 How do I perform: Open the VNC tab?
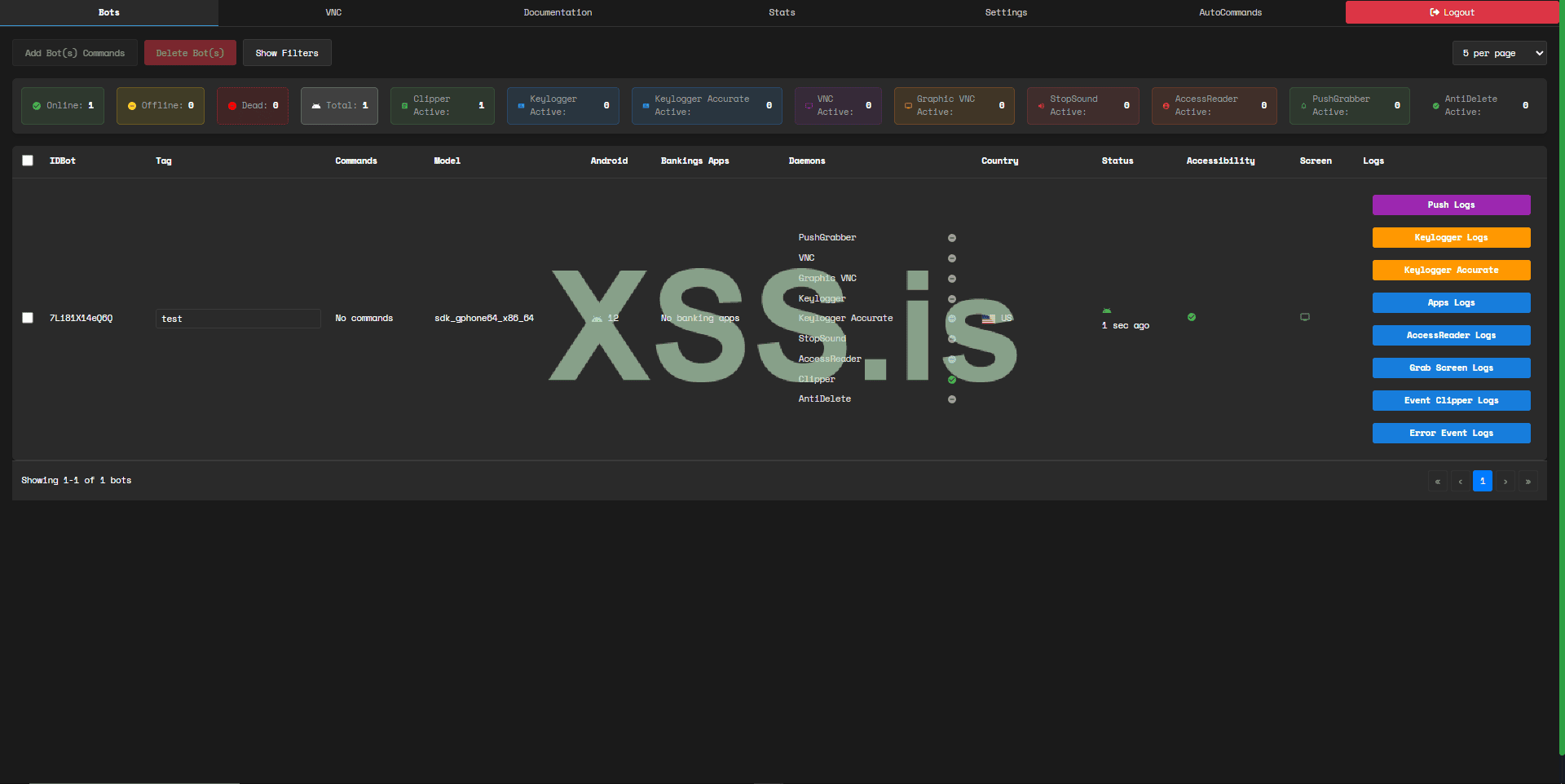[333, 12]
